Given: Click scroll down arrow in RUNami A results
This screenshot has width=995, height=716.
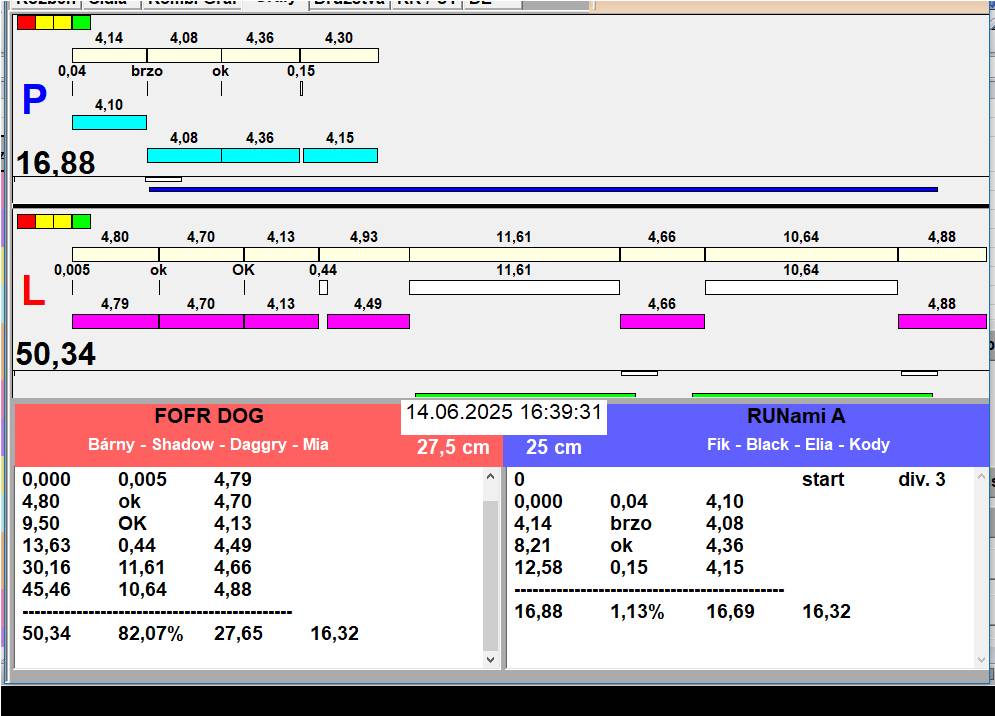Looking at the screenshot, I should [980, 659].
